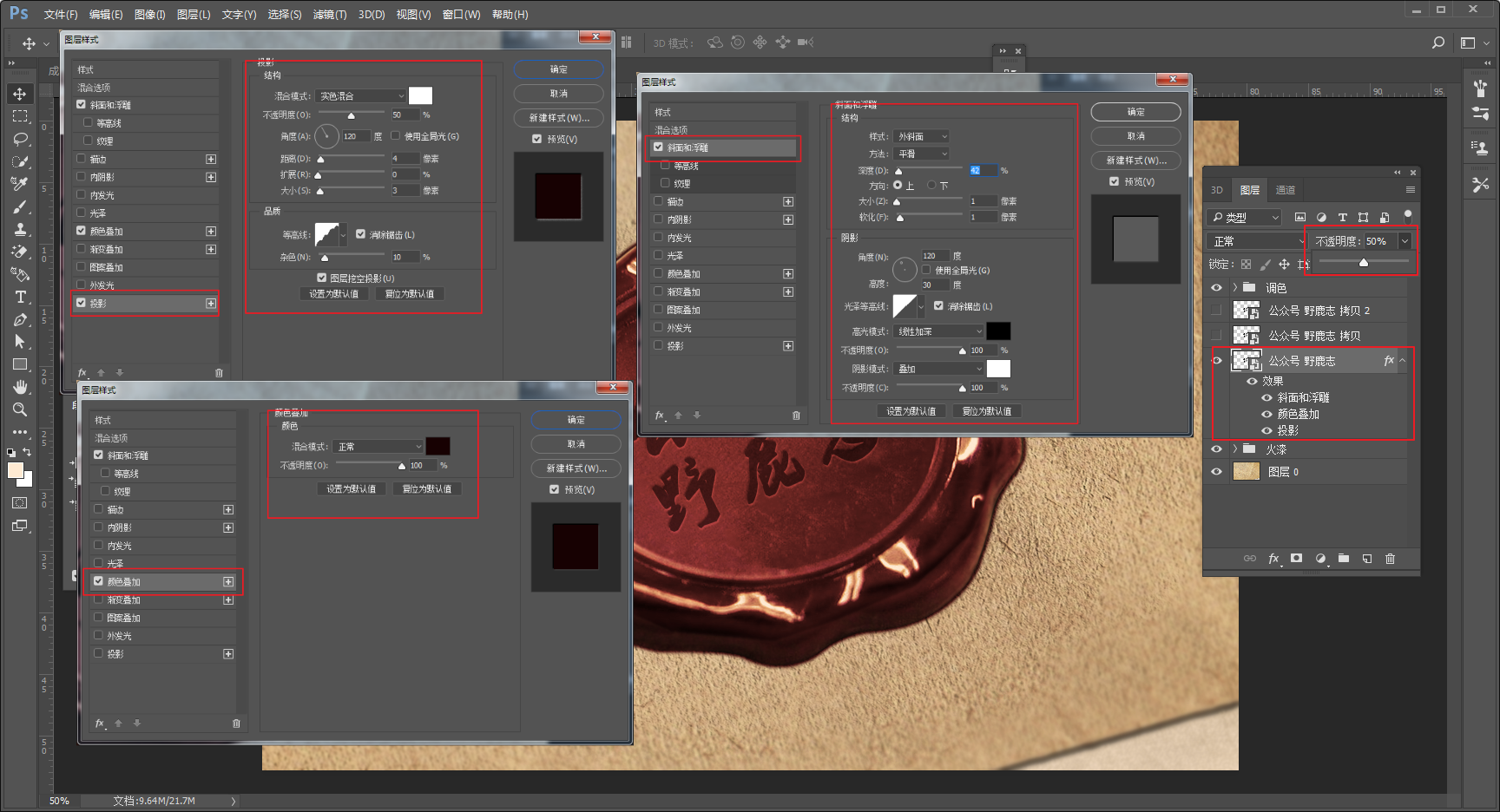
Task: Expand the 火漆 layer group
Action: [x=1234, y=449]
